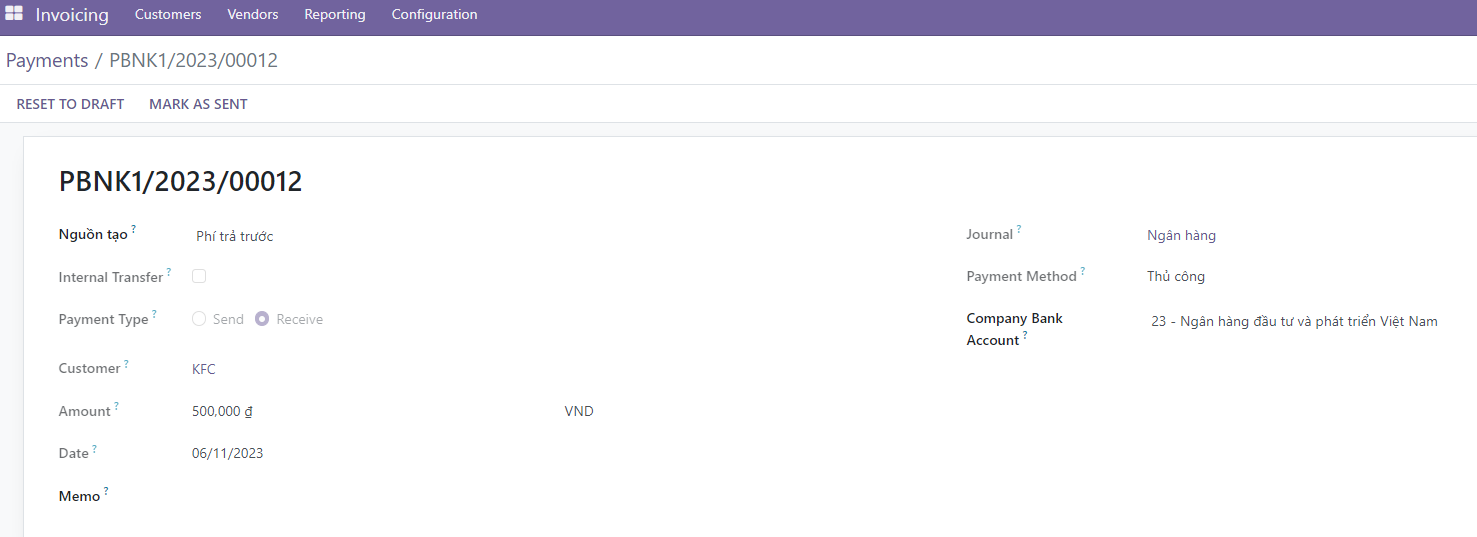The height and width of the screenshot is (537, 1477).
Task: Click the Nguồn tạo field label
Action: 93,235
